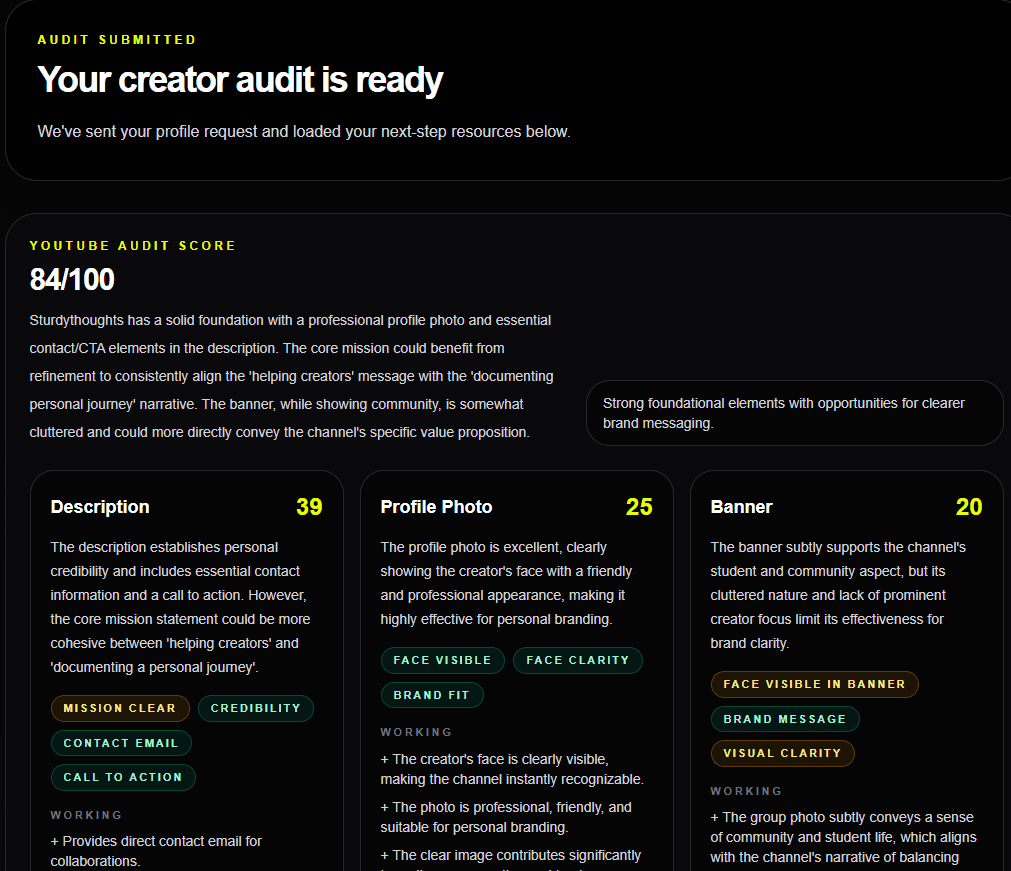The height and width of the screenshot is (871, 1011).
Task: Open the Banner score card
Action: pyautogui.click(x=742, y=507)
